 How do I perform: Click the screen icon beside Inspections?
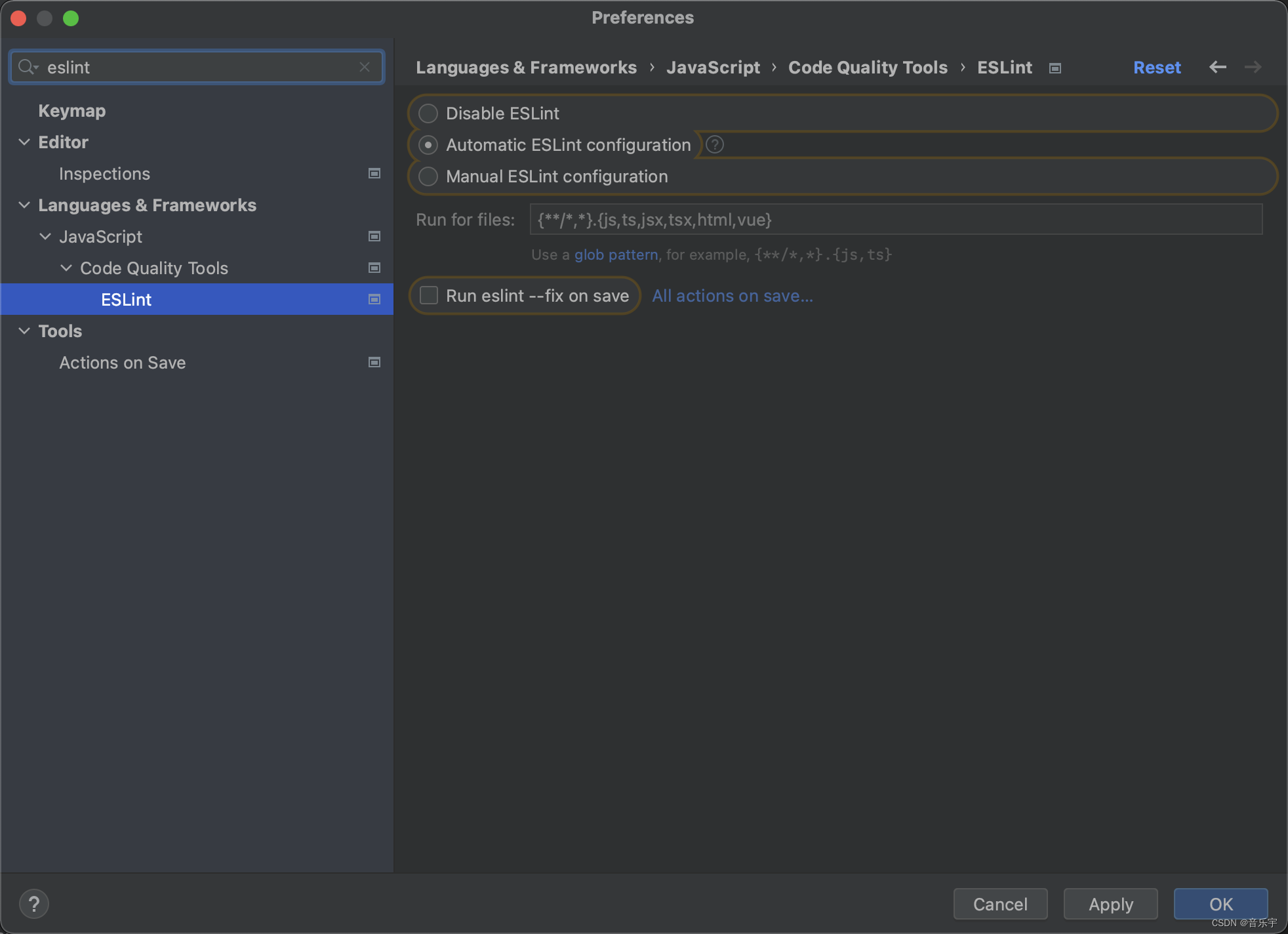coord(374,173)
